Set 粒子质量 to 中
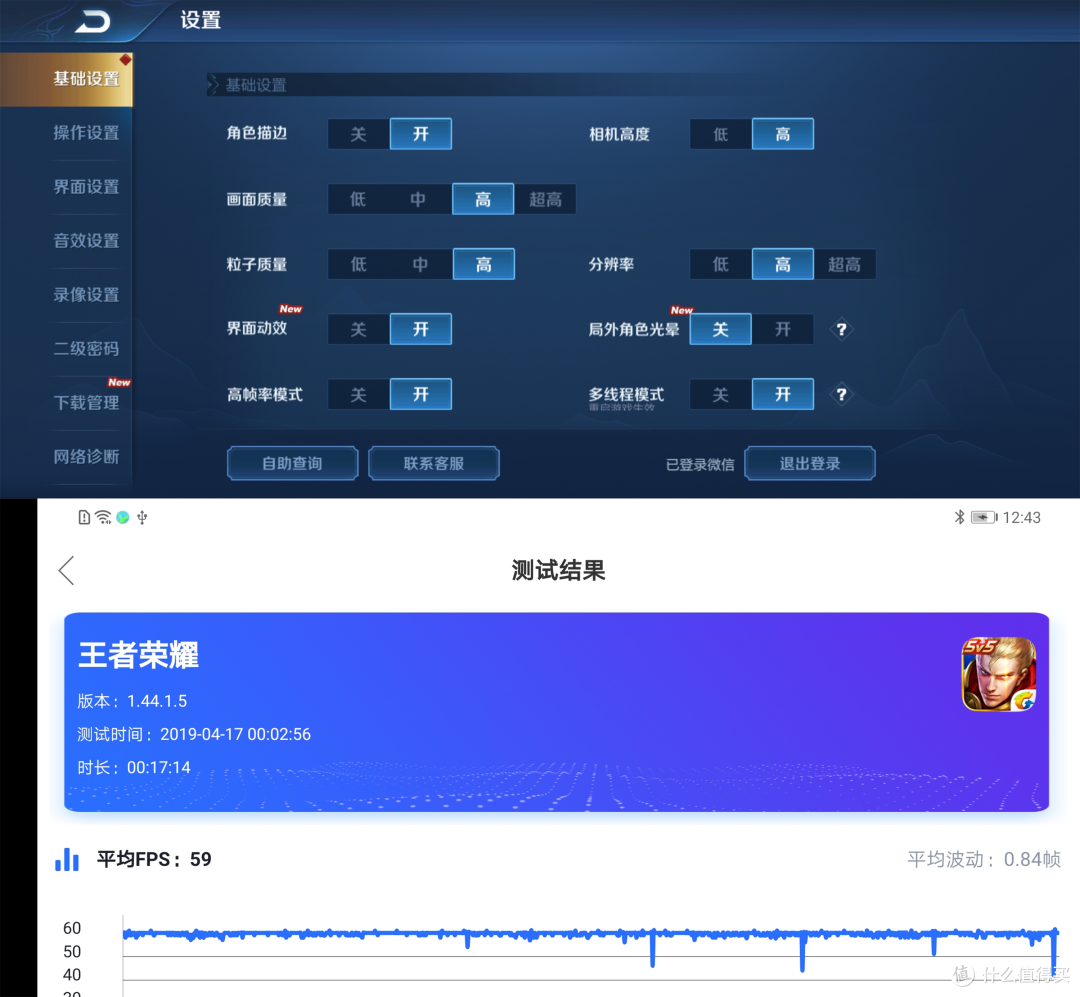1080x997 pixels. point(420,264)
